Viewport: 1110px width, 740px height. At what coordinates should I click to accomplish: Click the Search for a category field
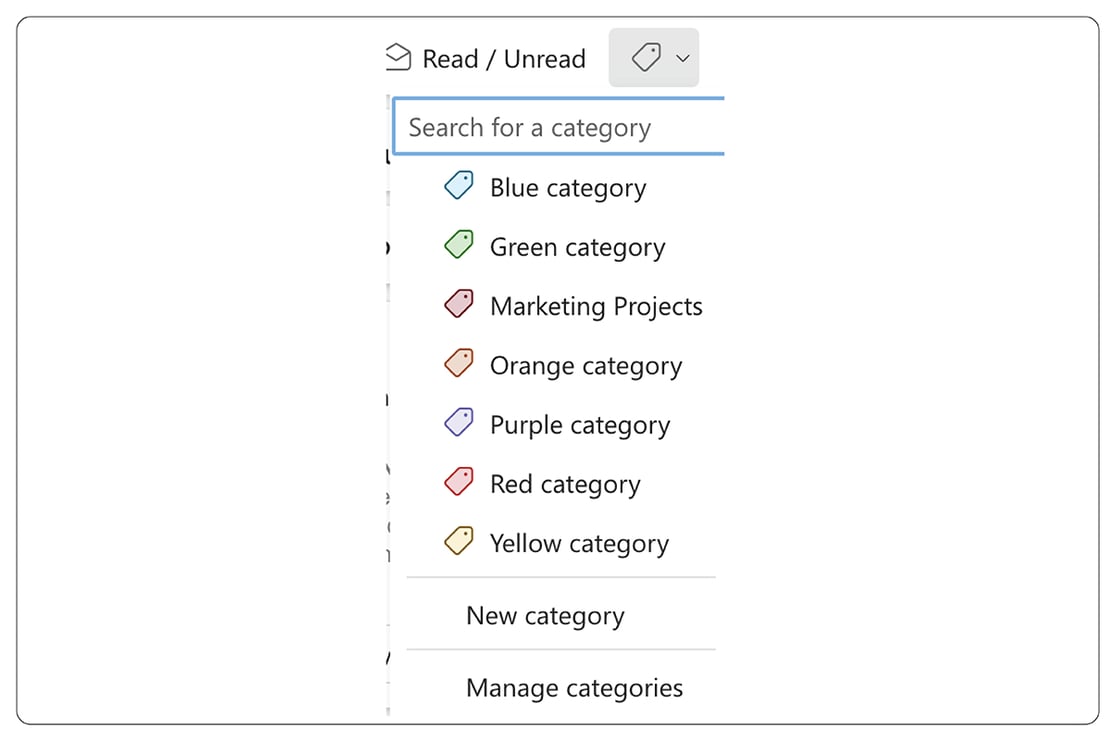point(557,126)
